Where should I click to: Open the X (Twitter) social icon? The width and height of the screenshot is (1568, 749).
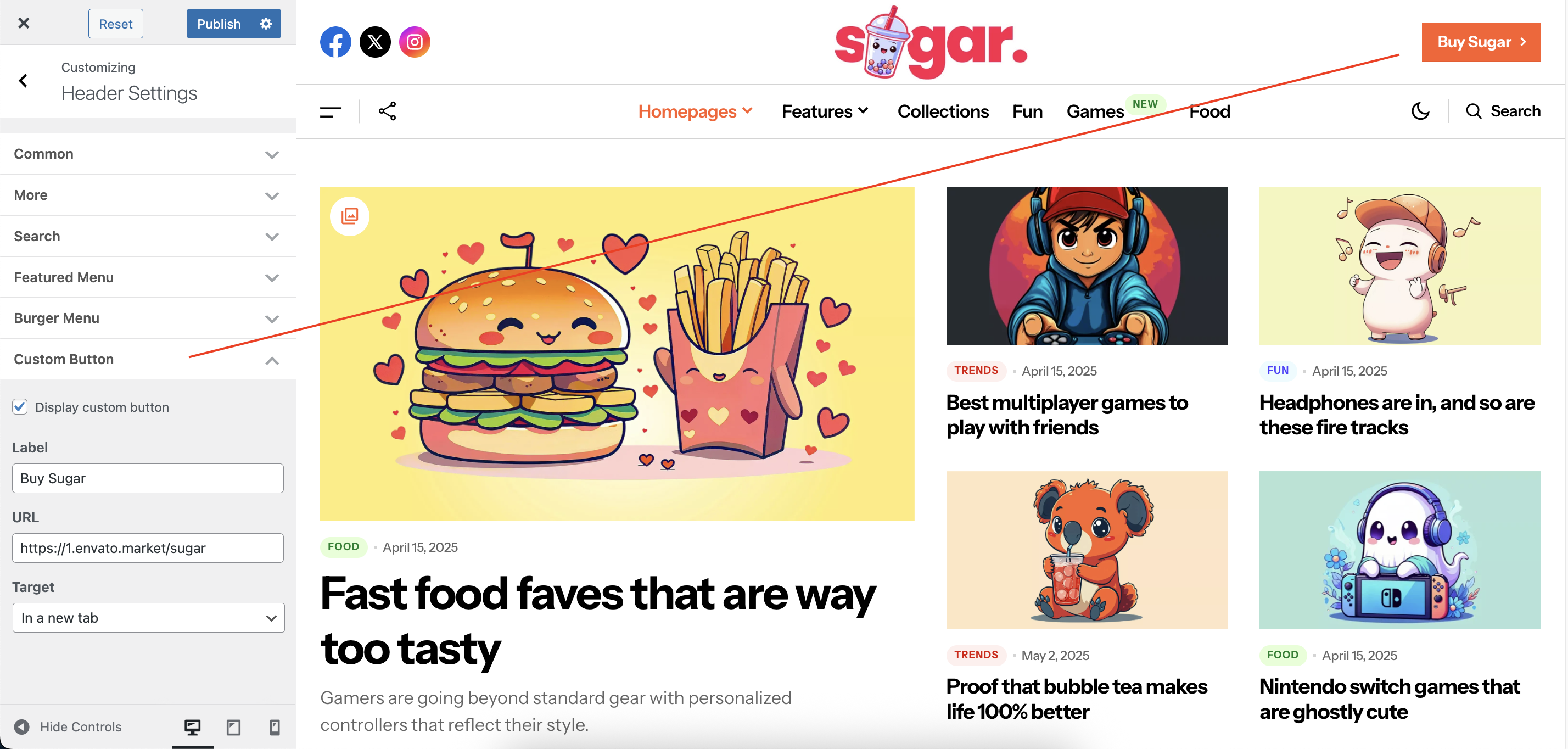(375, 42)
